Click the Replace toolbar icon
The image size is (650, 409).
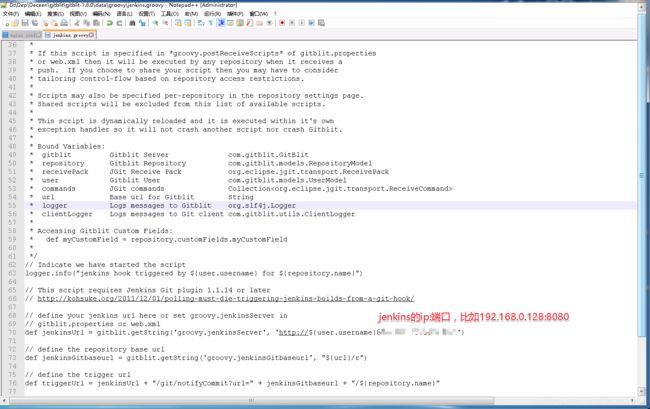tap(142, 23)
